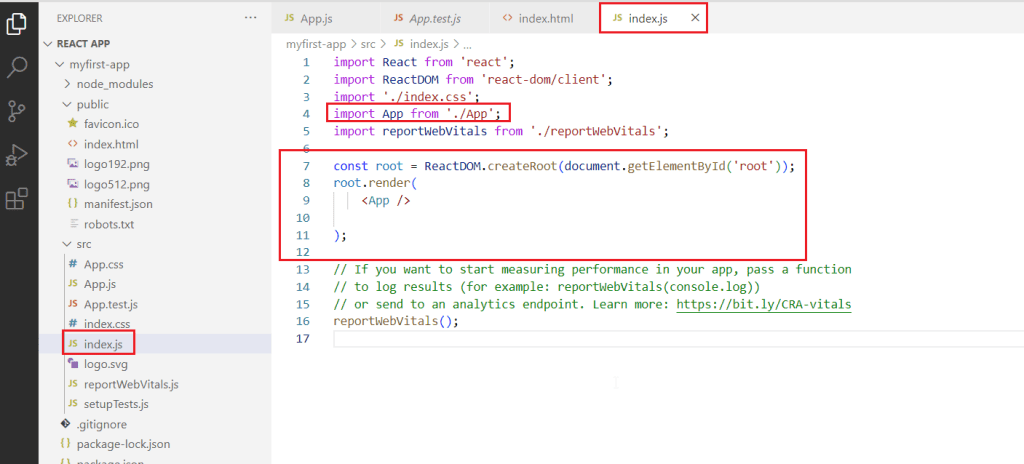Open the Search view in activity bar
The image size is (1024, 464).
[16, 67]
